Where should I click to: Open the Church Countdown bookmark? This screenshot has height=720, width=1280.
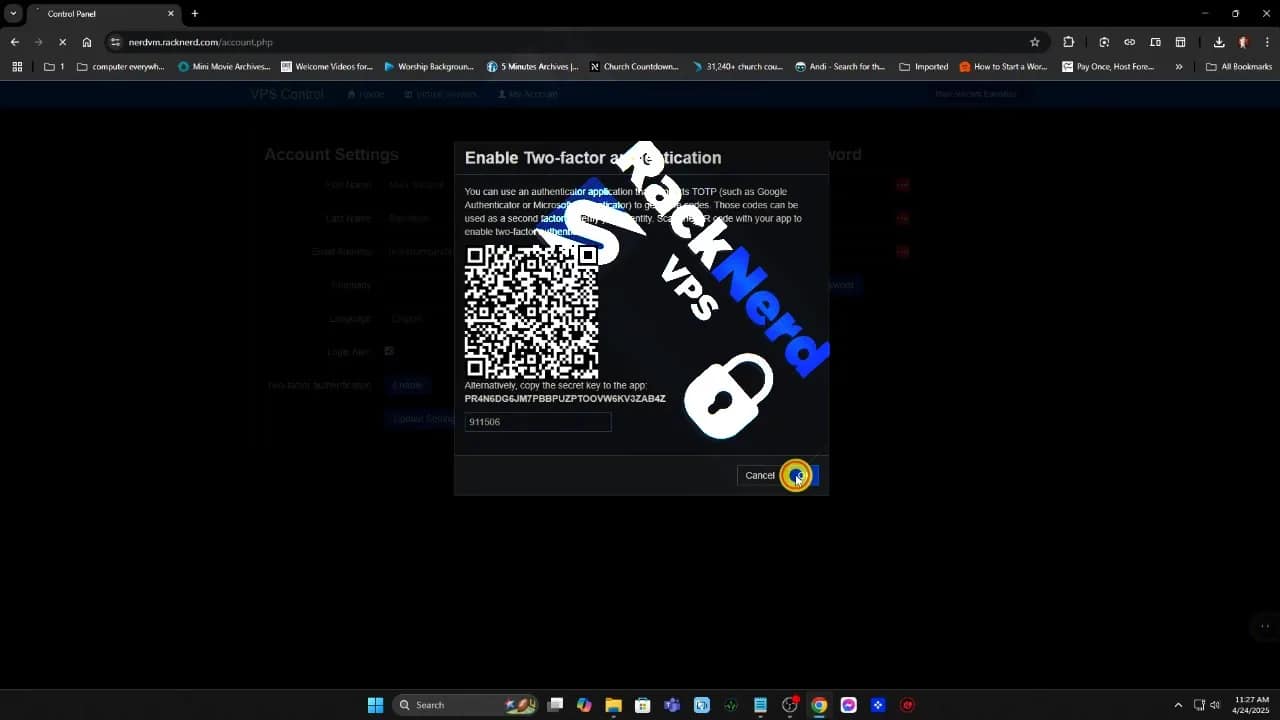(x=634, y=67)
